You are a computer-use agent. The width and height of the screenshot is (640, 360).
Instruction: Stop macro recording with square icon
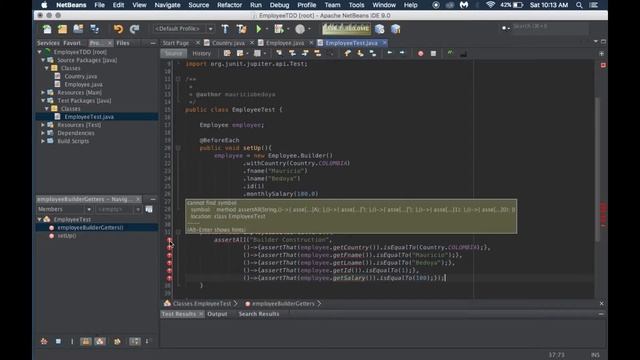[433, 53]
